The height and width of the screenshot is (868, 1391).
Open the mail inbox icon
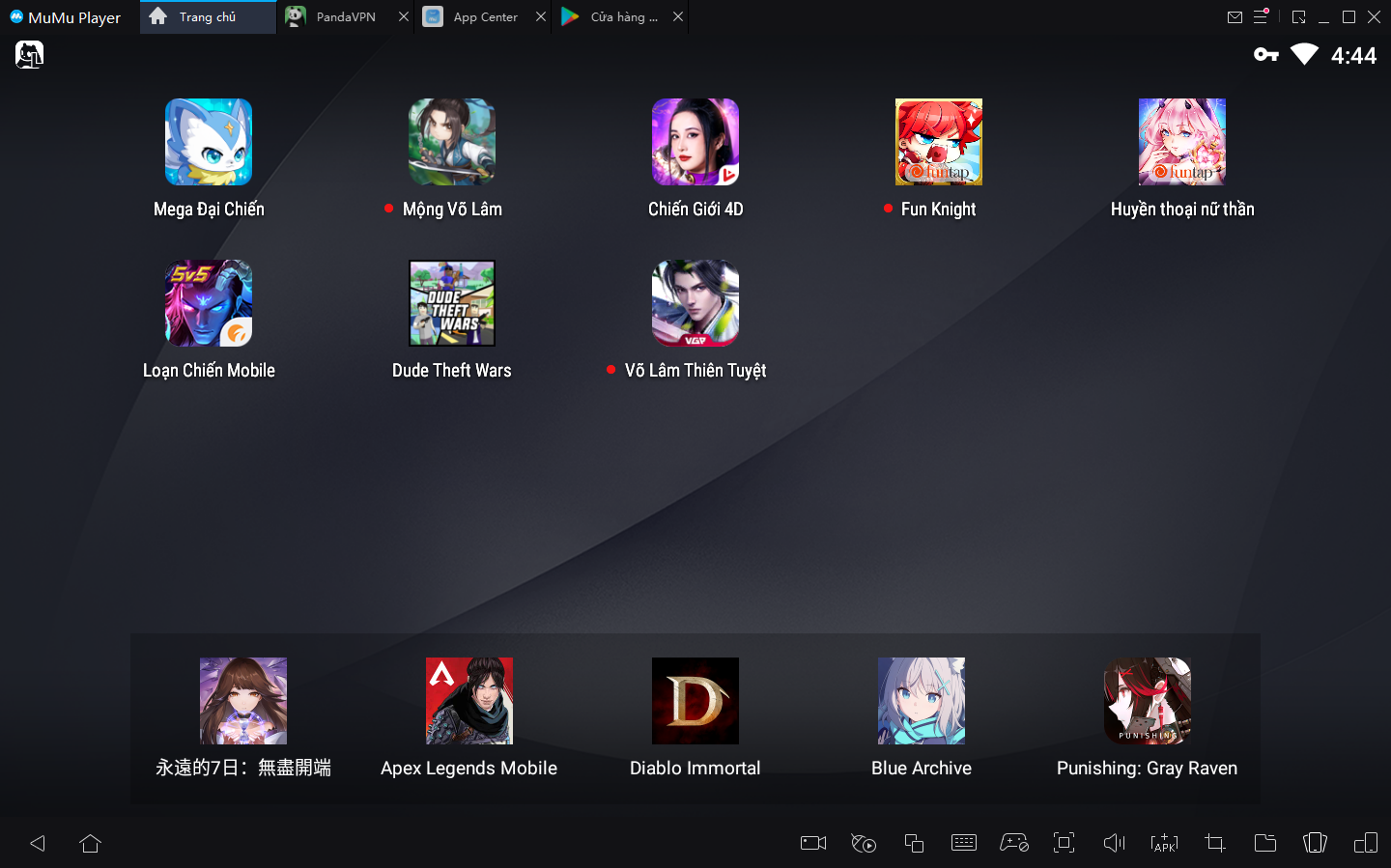[x=1235, y=17]
